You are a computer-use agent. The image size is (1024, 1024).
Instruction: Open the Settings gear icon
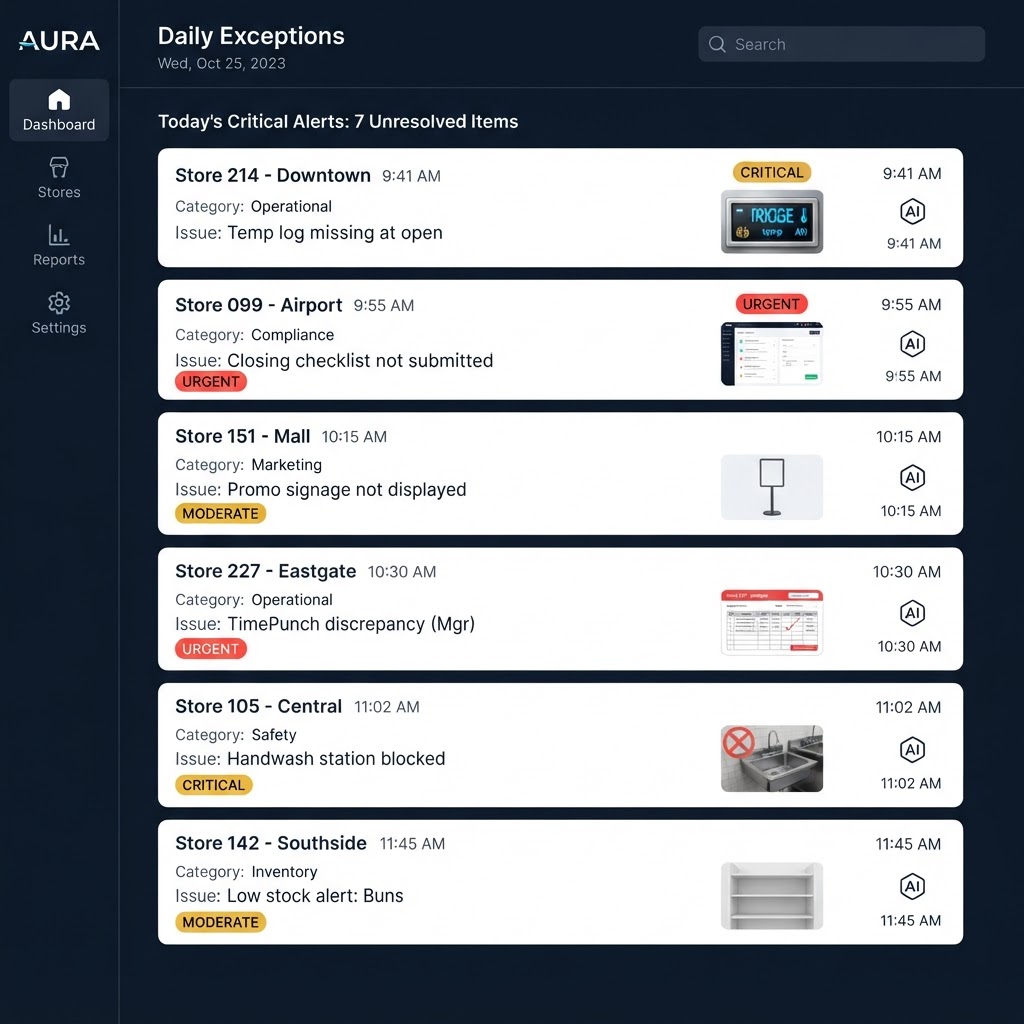[59, 303]
